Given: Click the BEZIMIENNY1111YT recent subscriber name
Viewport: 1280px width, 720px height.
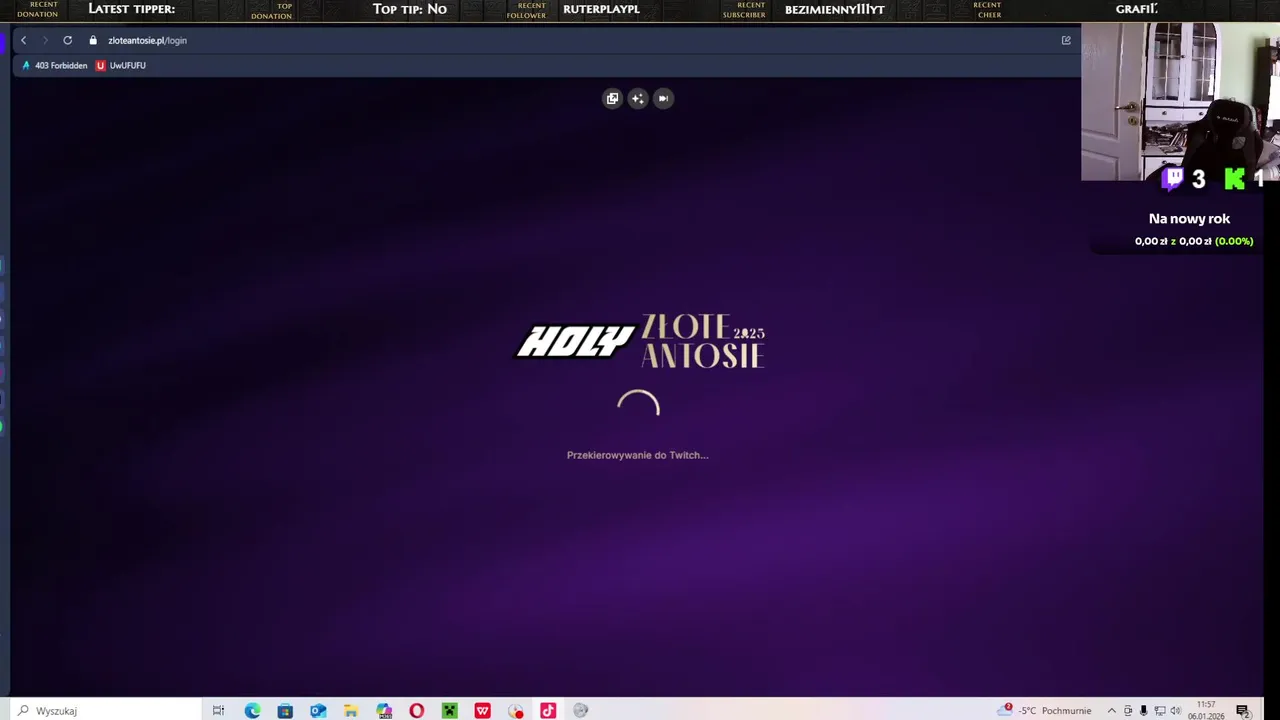Looking at the screenshot, I should click(x=835, y=9).
